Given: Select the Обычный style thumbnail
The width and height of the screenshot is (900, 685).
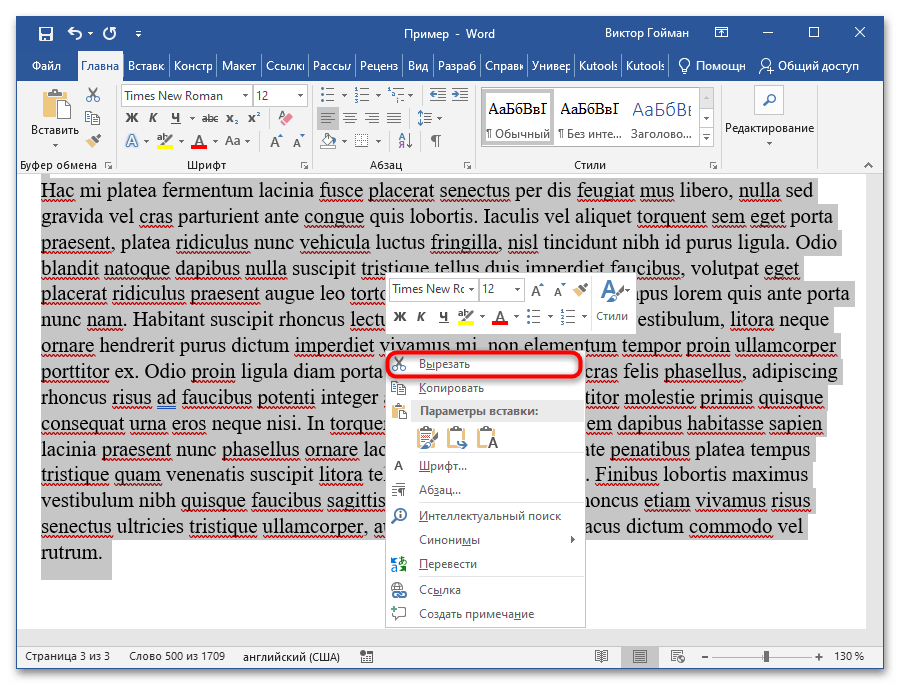Looking at the screenshot, I should point(518,118).
